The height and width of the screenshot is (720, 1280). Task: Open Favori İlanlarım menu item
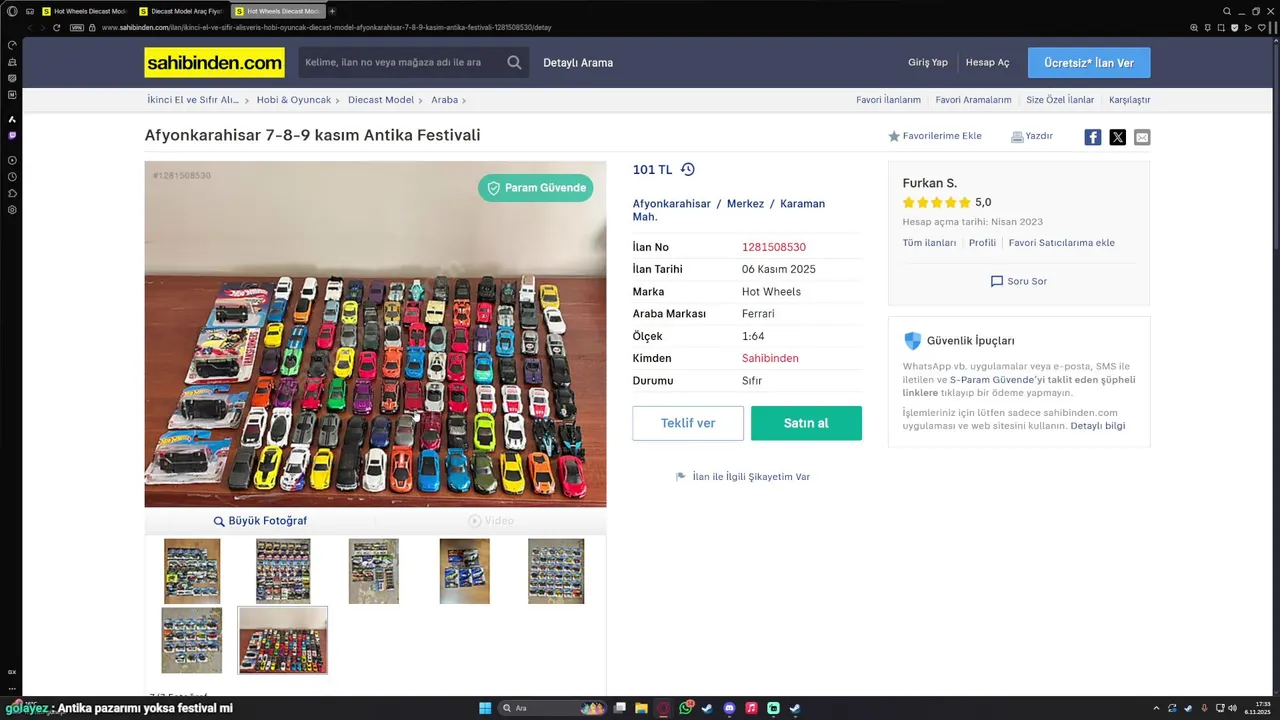click(x=888, y=100)
